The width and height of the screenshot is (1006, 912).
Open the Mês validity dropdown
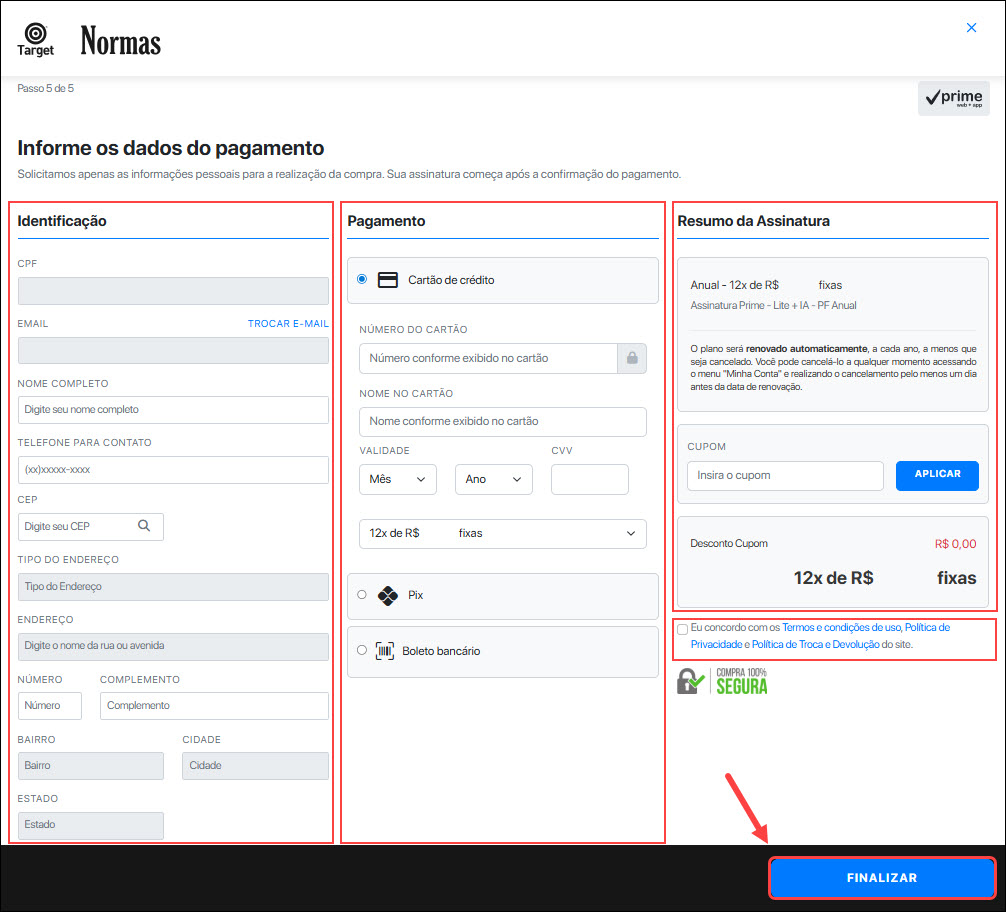click(x=398, y=480)
